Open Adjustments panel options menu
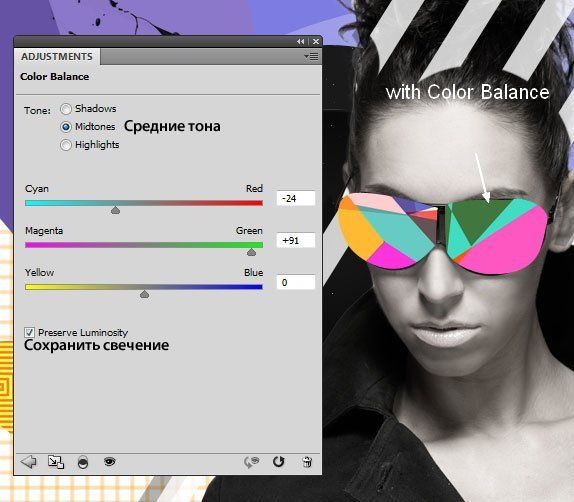This screenshot has width=574, height=502. 311,56
